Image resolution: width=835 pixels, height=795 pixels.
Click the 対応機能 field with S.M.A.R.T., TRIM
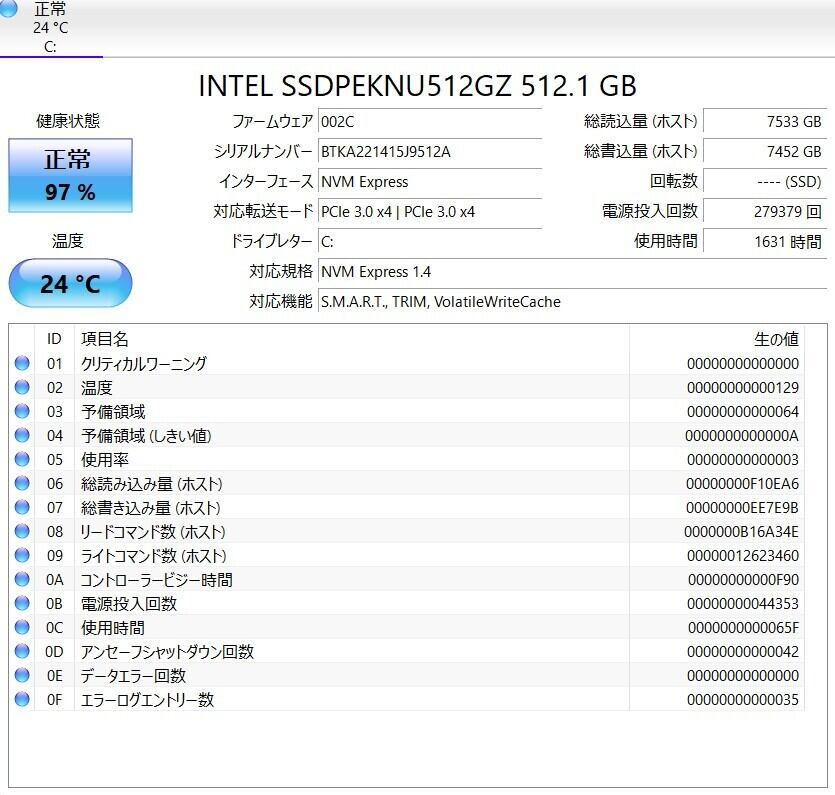[x=570, y=302]
